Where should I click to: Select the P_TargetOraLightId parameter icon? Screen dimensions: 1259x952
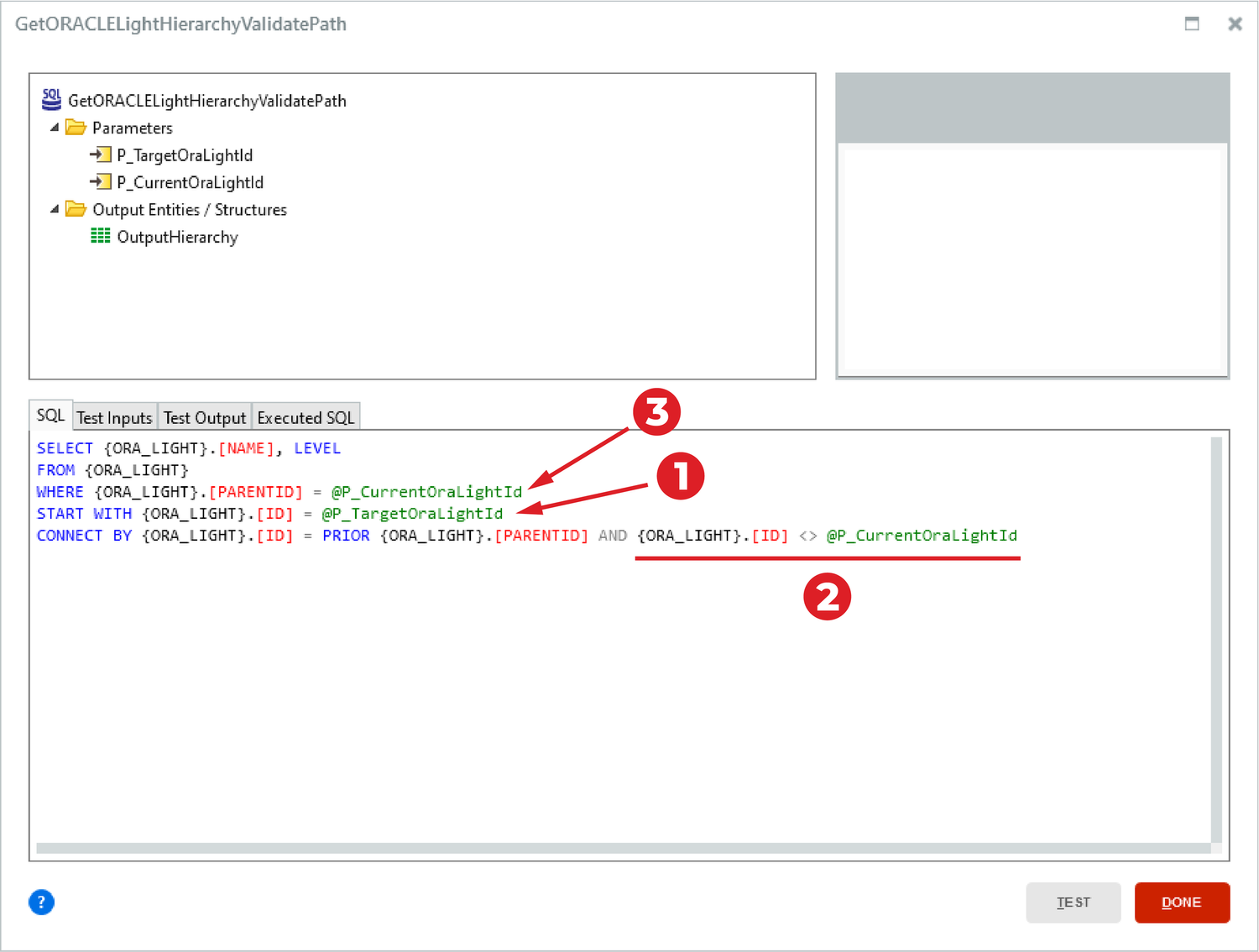pos(101,154)
